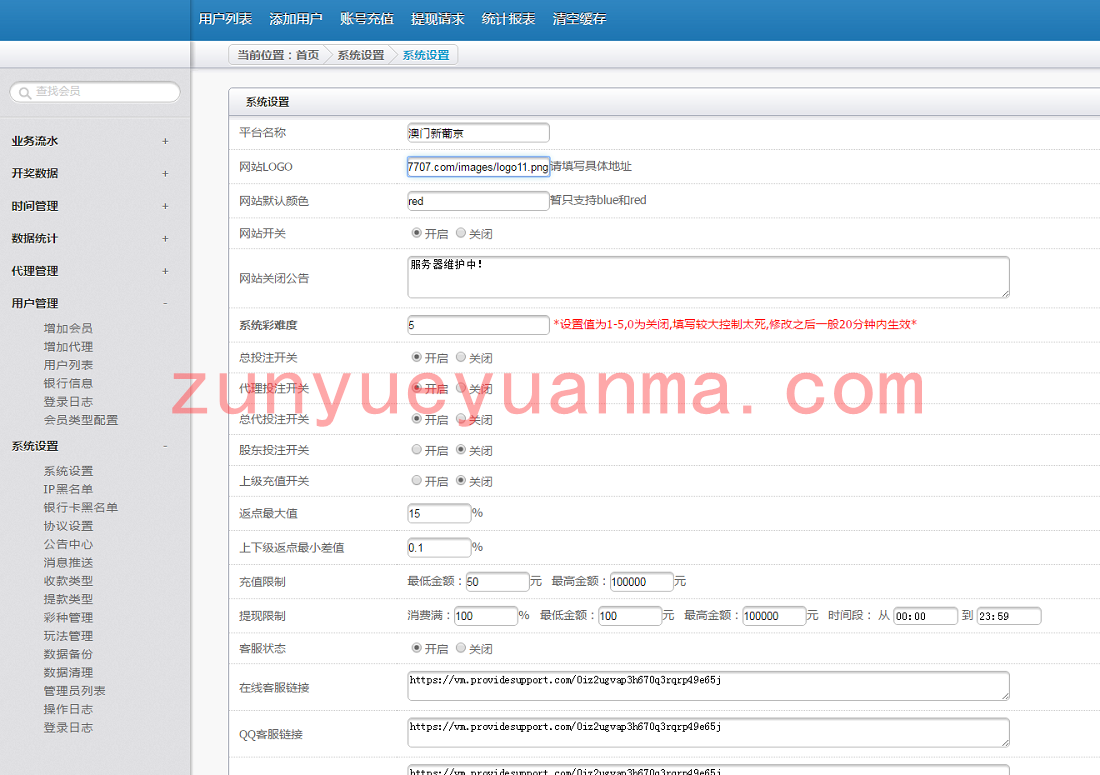
Task: Open 账号充值 in the top navigation
Action: click(x=367, y=19)
